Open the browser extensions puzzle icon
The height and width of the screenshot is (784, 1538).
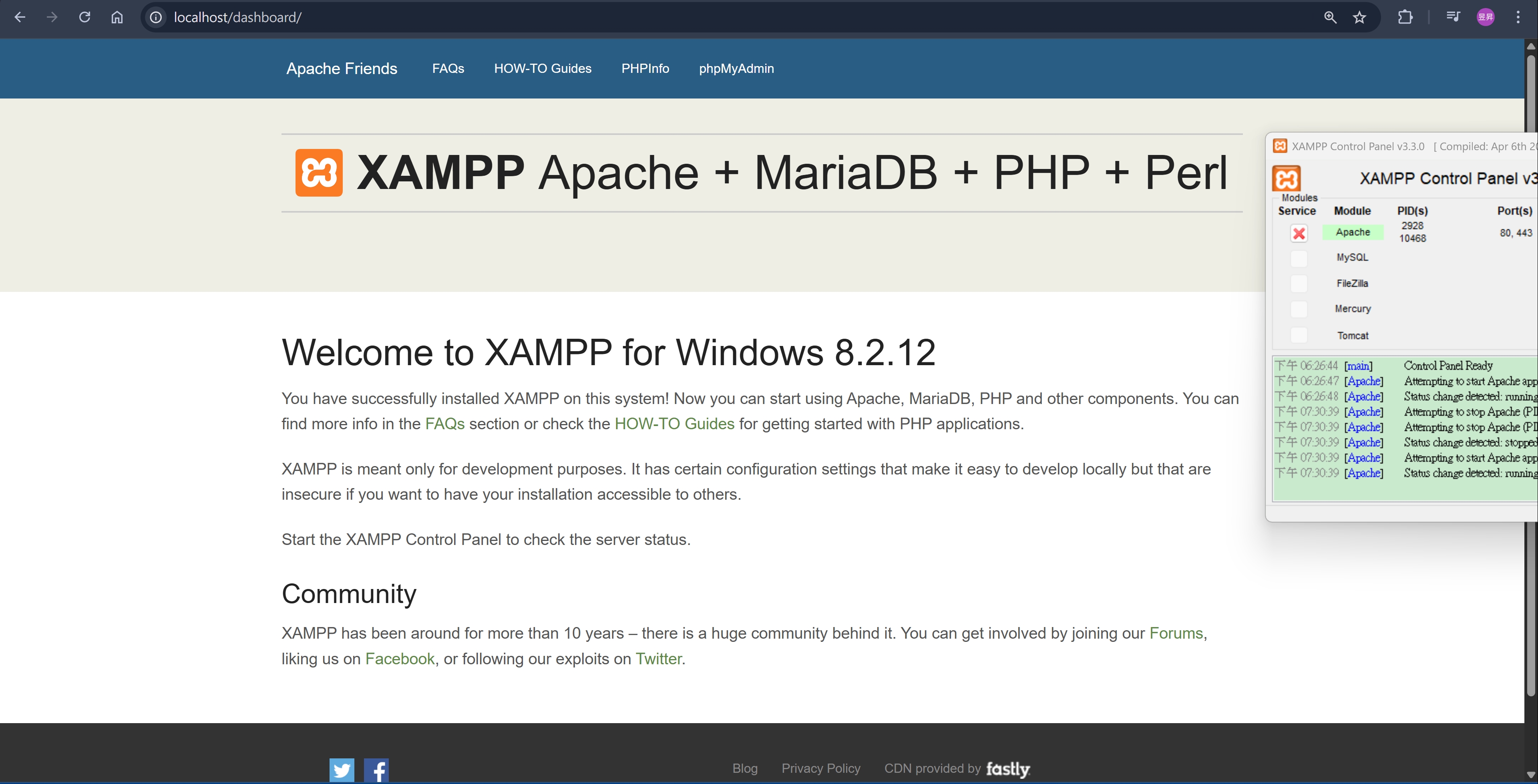1405,17
